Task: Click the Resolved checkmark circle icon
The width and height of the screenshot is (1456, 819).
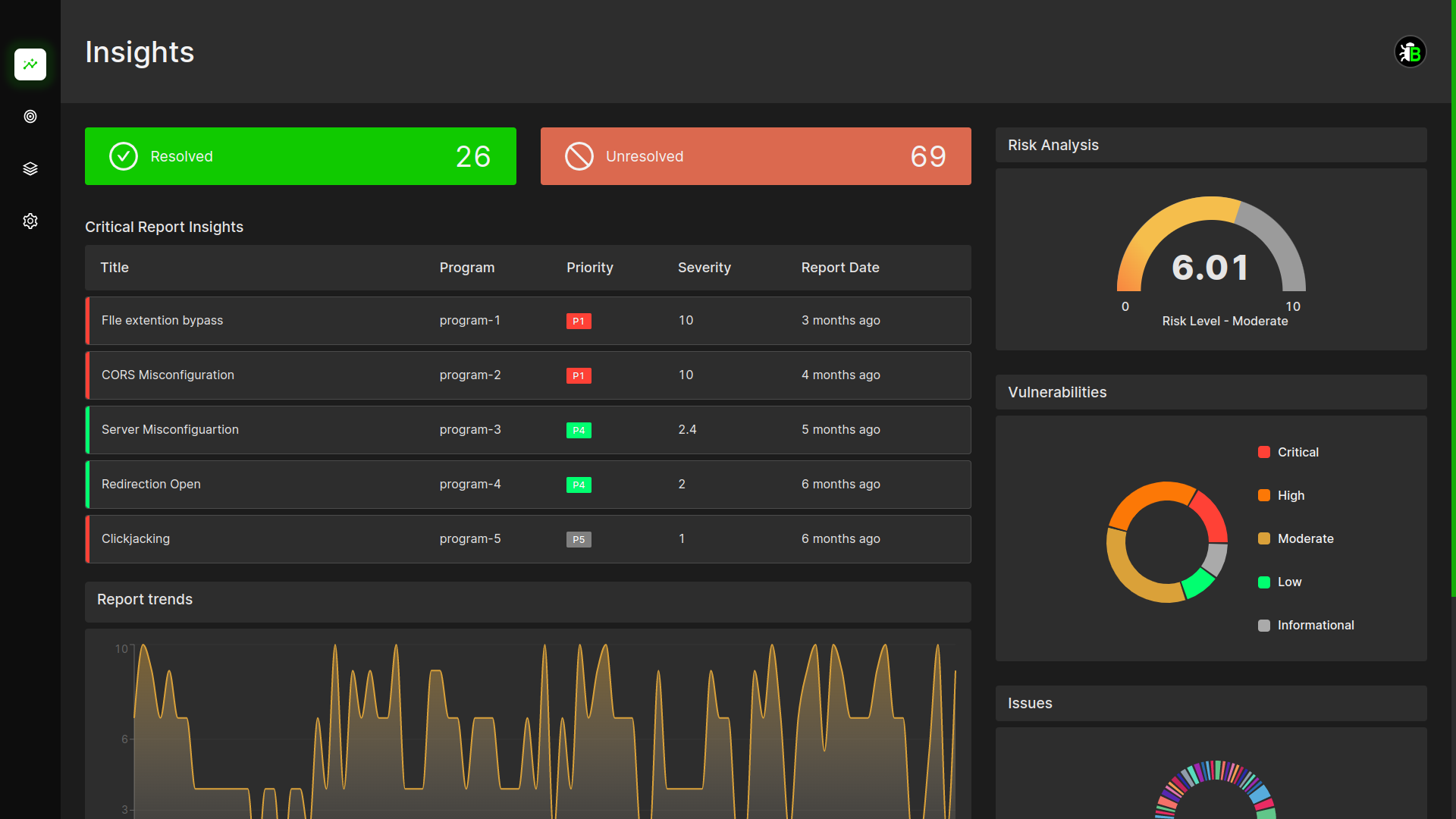Action: 124,156
